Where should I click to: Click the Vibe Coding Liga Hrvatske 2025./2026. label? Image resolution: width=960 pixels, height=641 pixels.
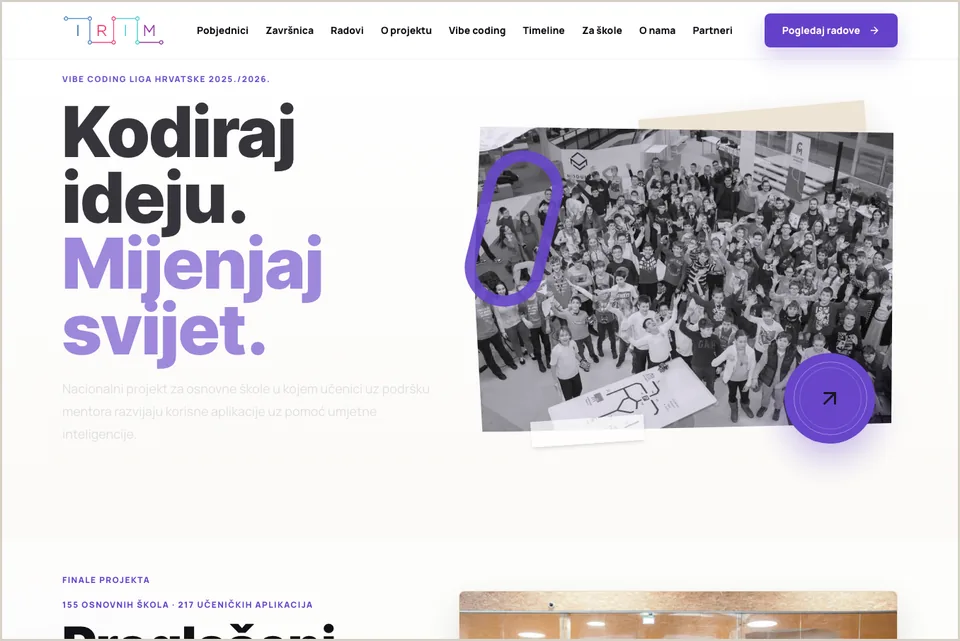click(x=166, y=79)
